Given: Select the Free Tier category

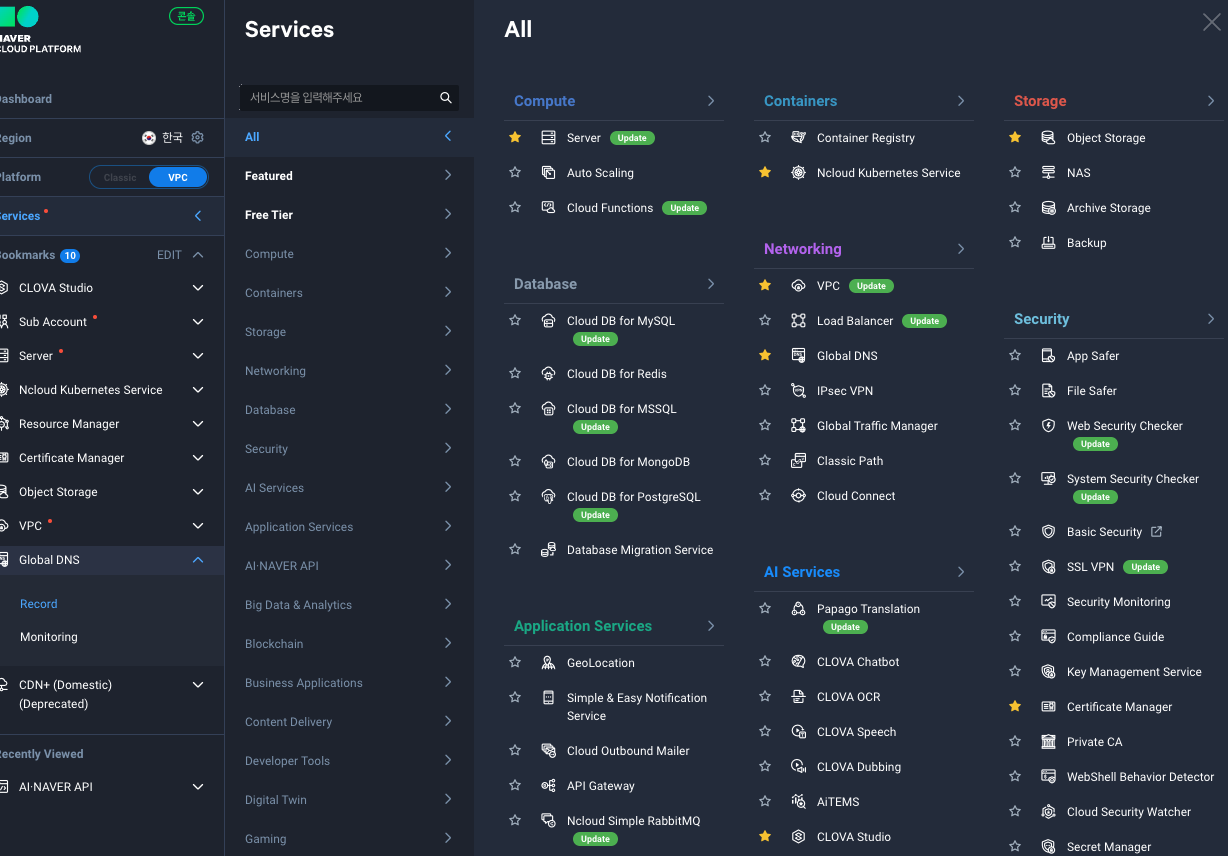Looking at the screenshot, I should coord(349,215).
